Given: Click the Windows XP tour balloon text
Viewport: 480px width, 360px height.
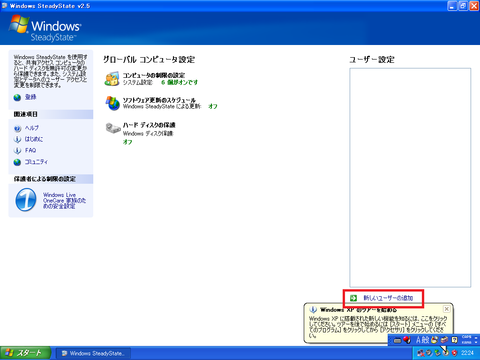Looking at the screenshot, I should [378, 327].
